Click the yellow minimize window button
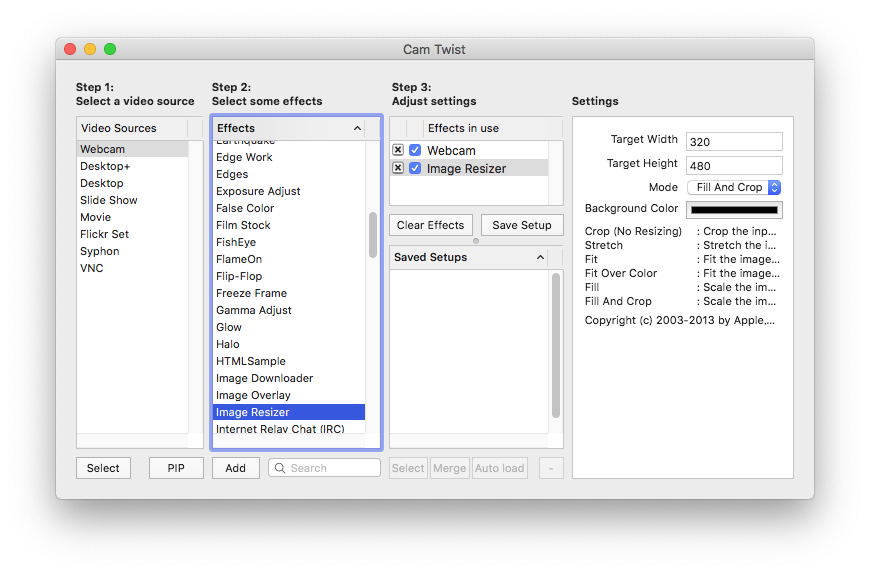Screen dimensions: 870x573 pyautogui.click(x=90, y=49)
